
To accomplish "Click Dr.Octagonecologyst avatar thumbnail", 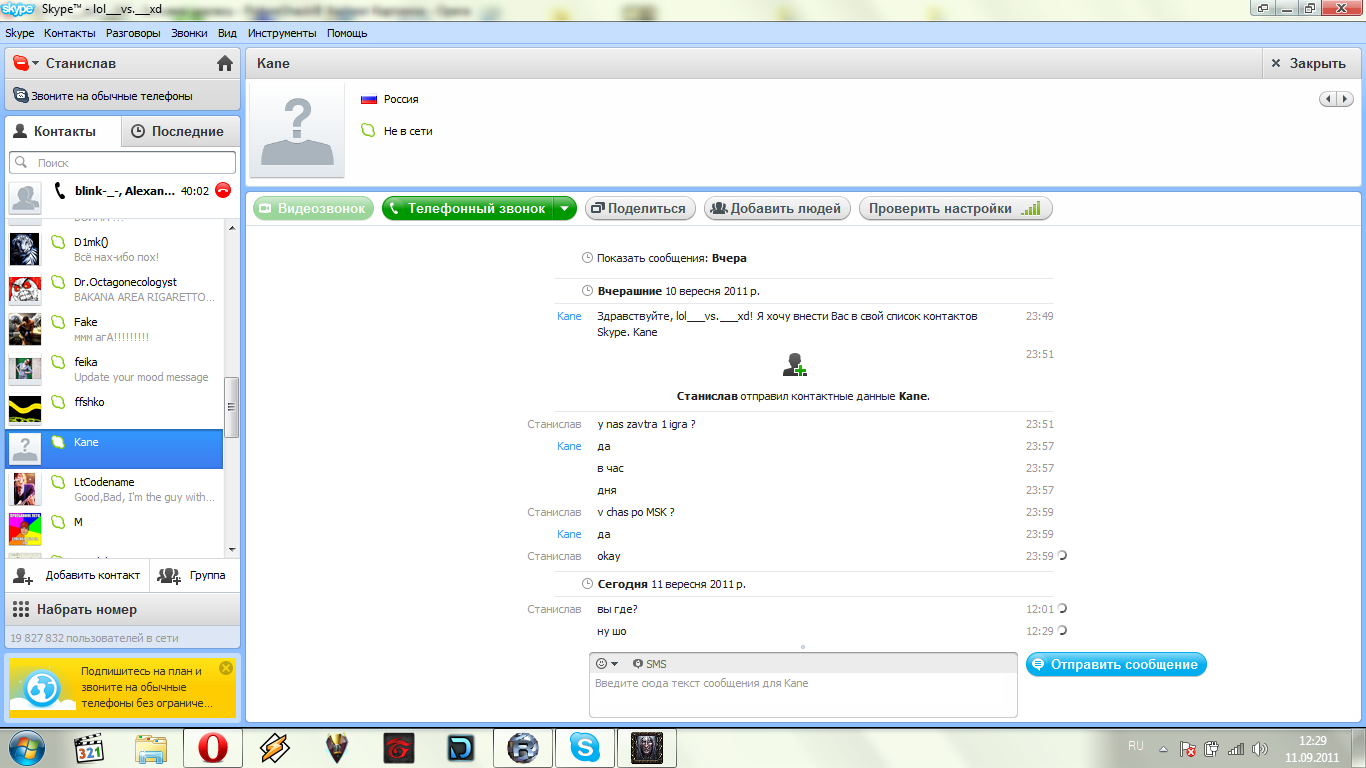I will pyautogui.click(x=25, y=289).
